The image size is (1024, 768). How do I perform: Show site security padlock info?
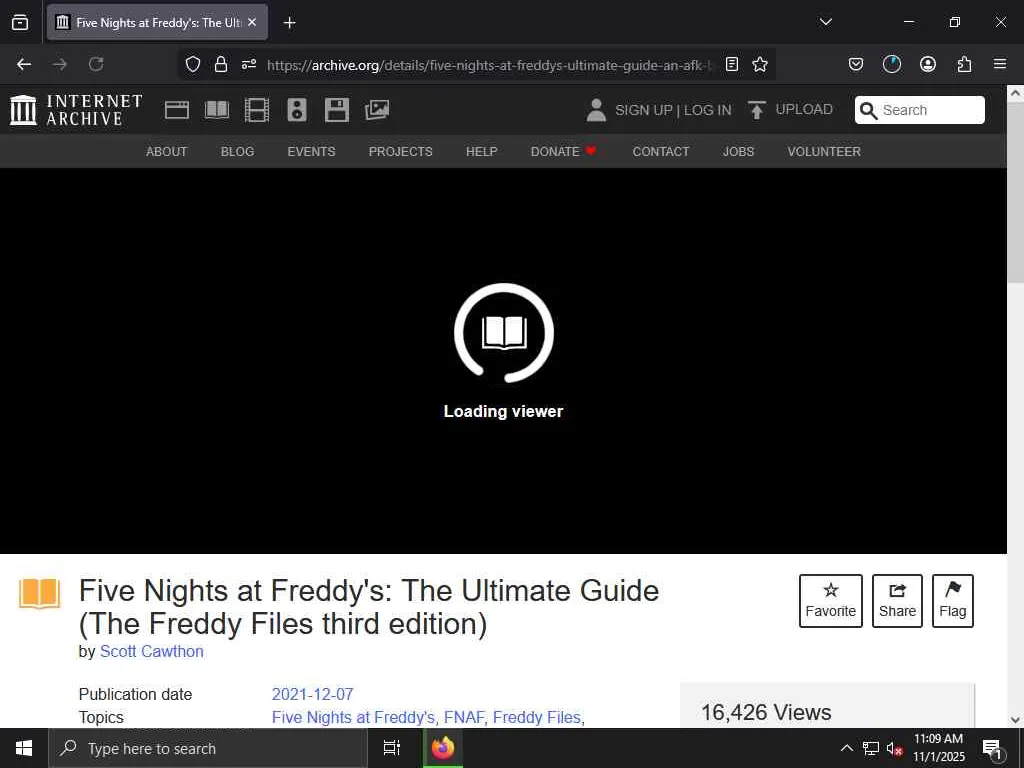(221, 64)
